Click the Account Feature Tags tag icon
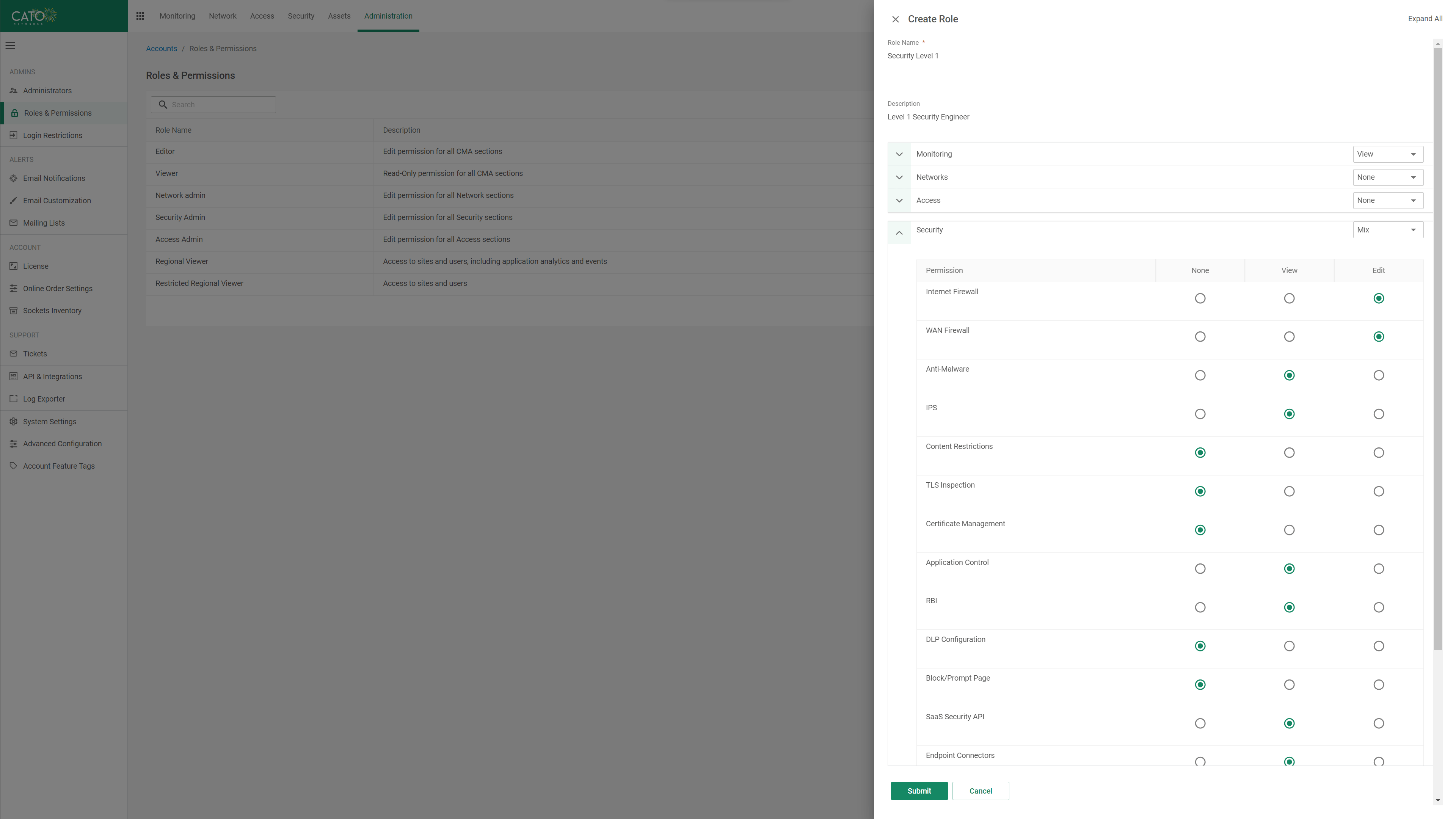 click(x=14, y=466)
